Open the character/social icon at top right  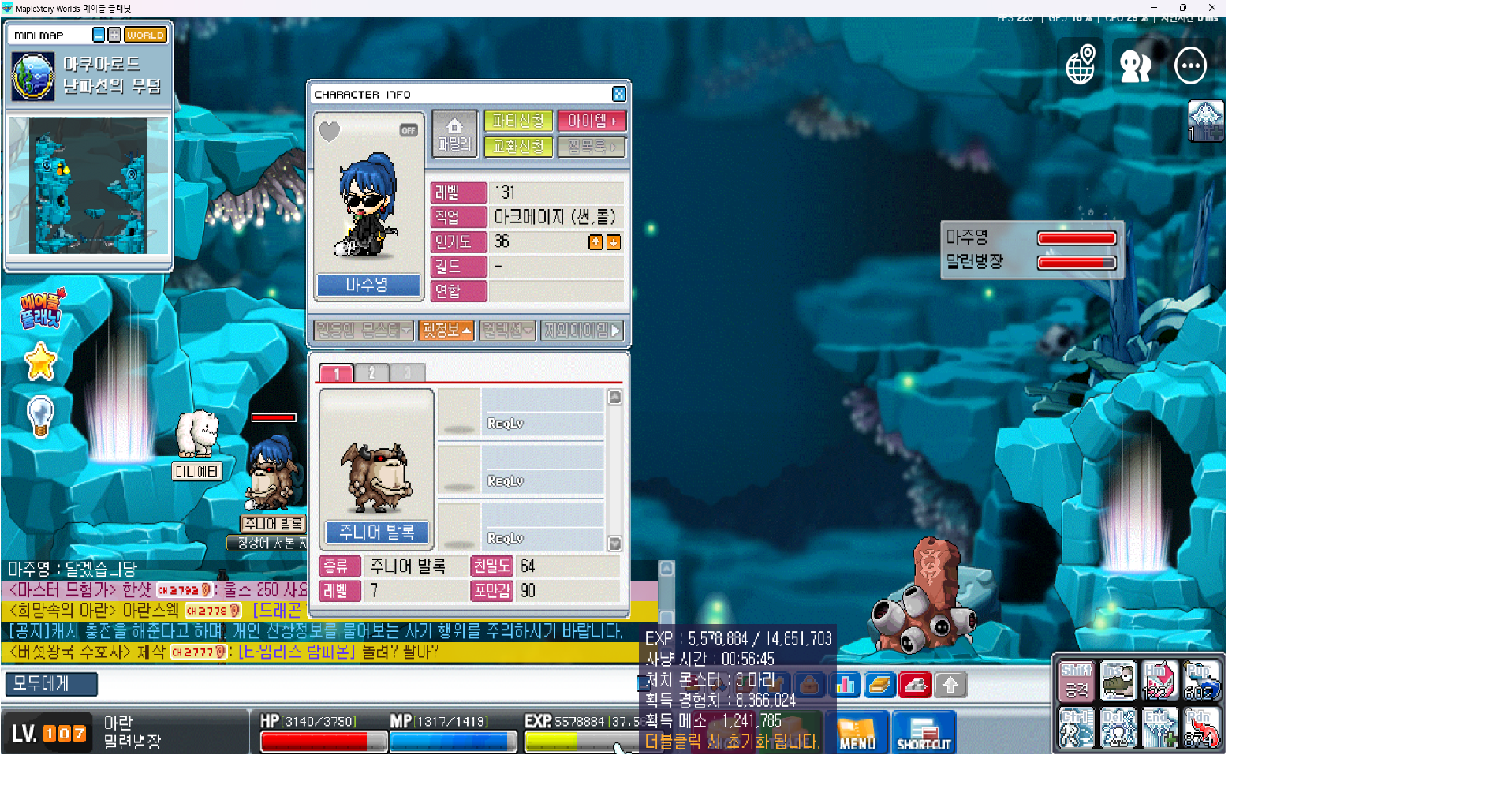[x=1136, y=65]
